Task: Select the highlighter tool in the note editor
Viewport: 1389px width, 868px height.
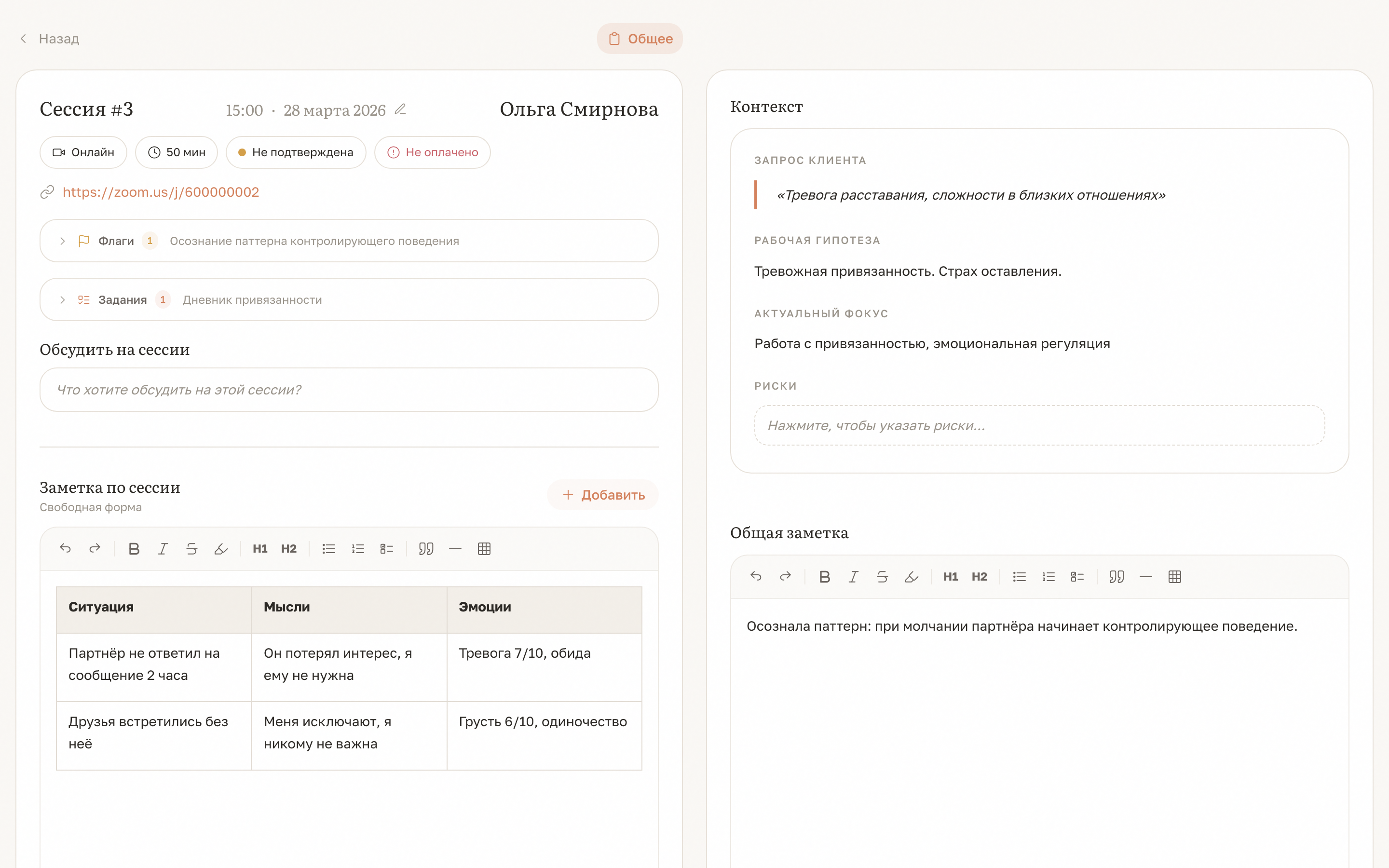Action: [221, 548]
